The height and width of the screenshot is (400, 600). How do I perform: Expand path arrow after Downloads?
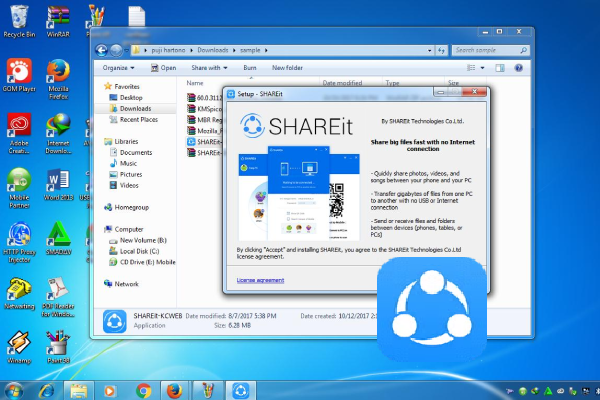234,50
